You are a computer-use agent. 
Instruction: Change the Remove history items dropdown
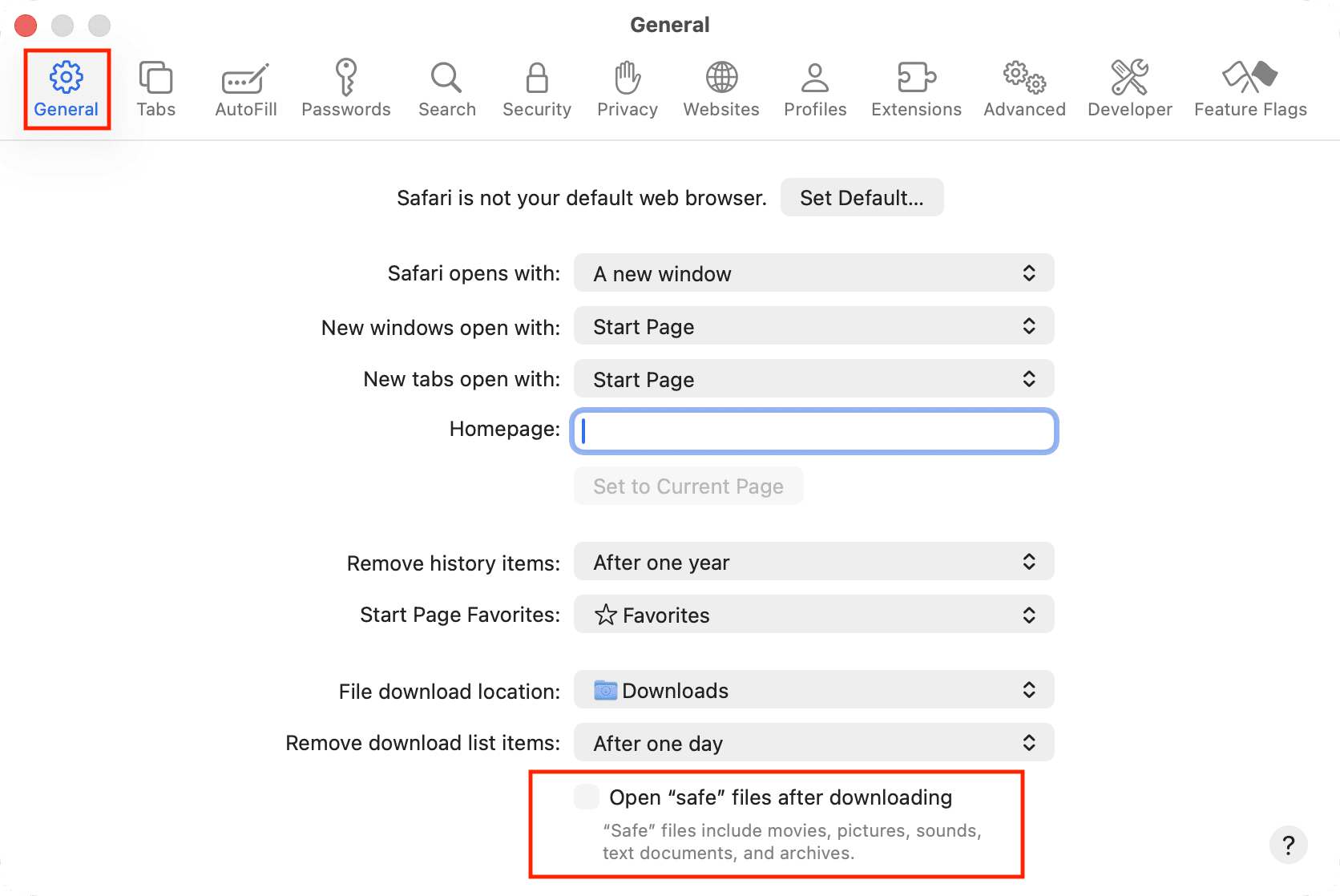click(813, 562)
